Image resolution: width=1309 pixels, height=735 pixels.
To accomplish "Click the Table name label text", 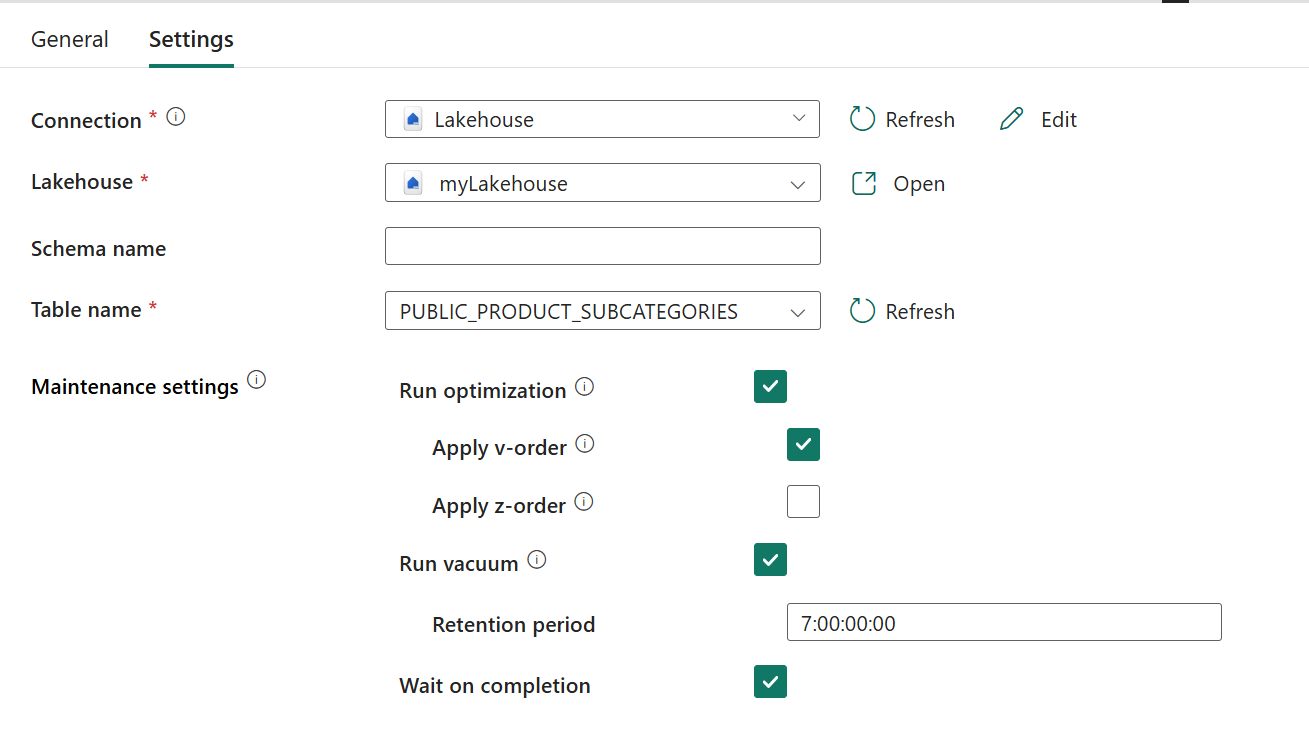I will (x=86, y=310).
